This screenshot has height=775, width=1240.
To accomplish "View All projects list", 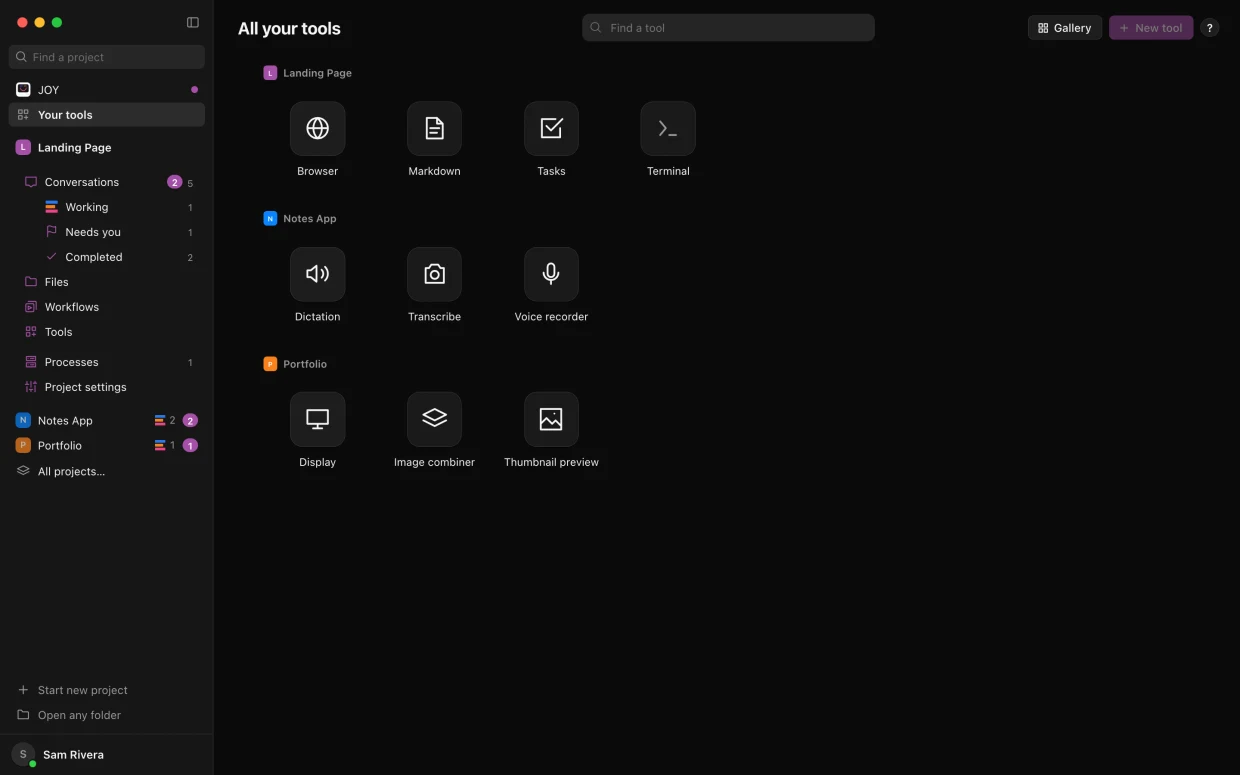I will coord(107,471).
